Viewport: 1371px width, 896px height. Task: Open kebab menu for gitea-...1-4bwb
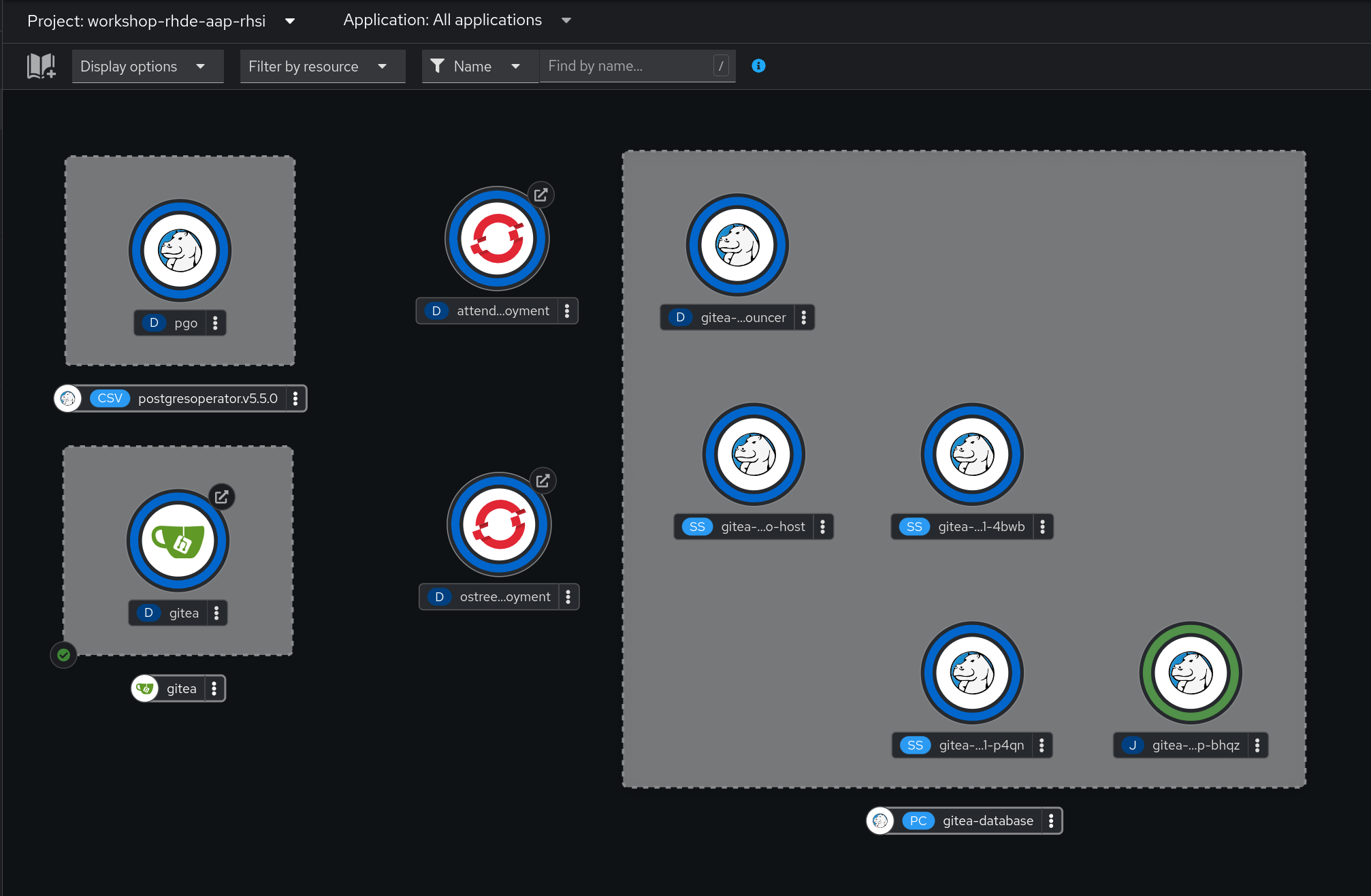tap(1043, 526)
